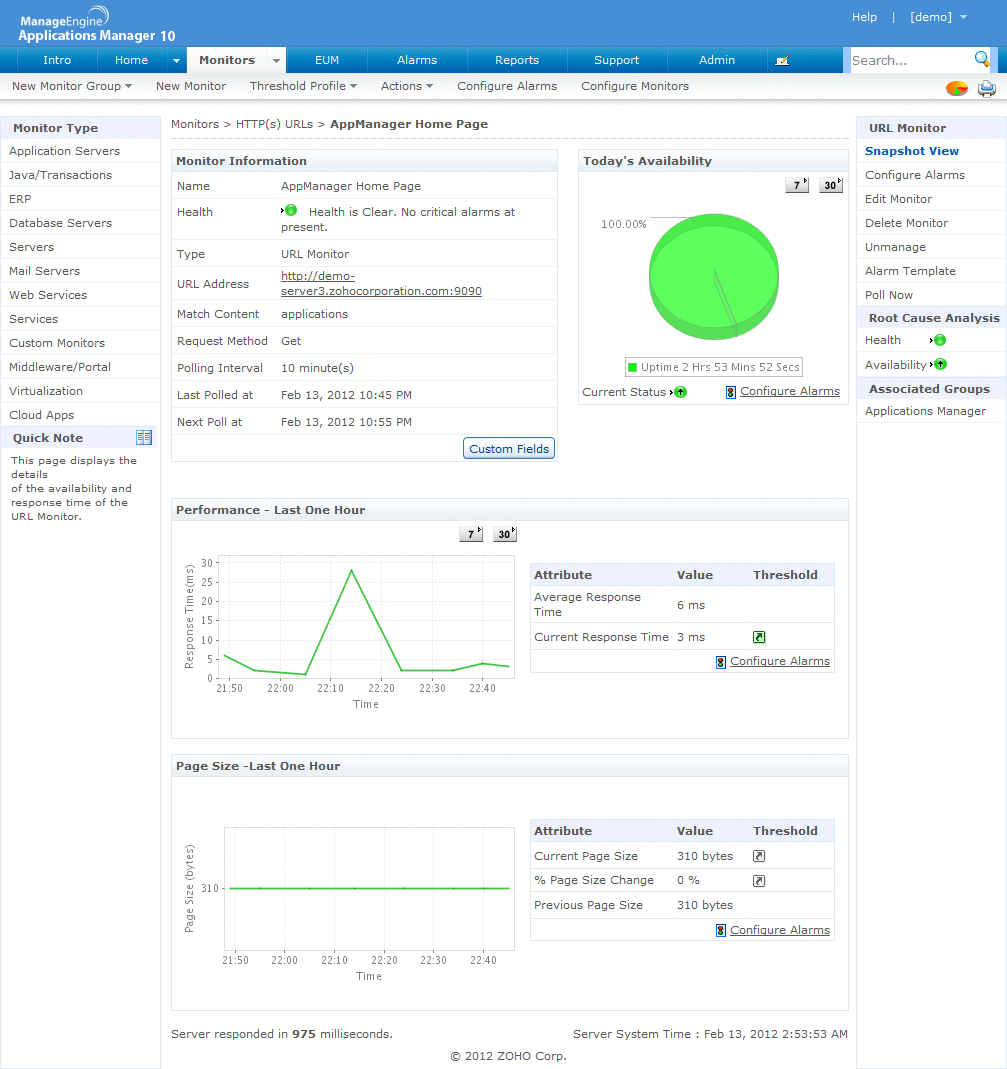Click the Current Page Size threshold icon
Screen dimensions: 1007x1069
click(x=759, y=856)
